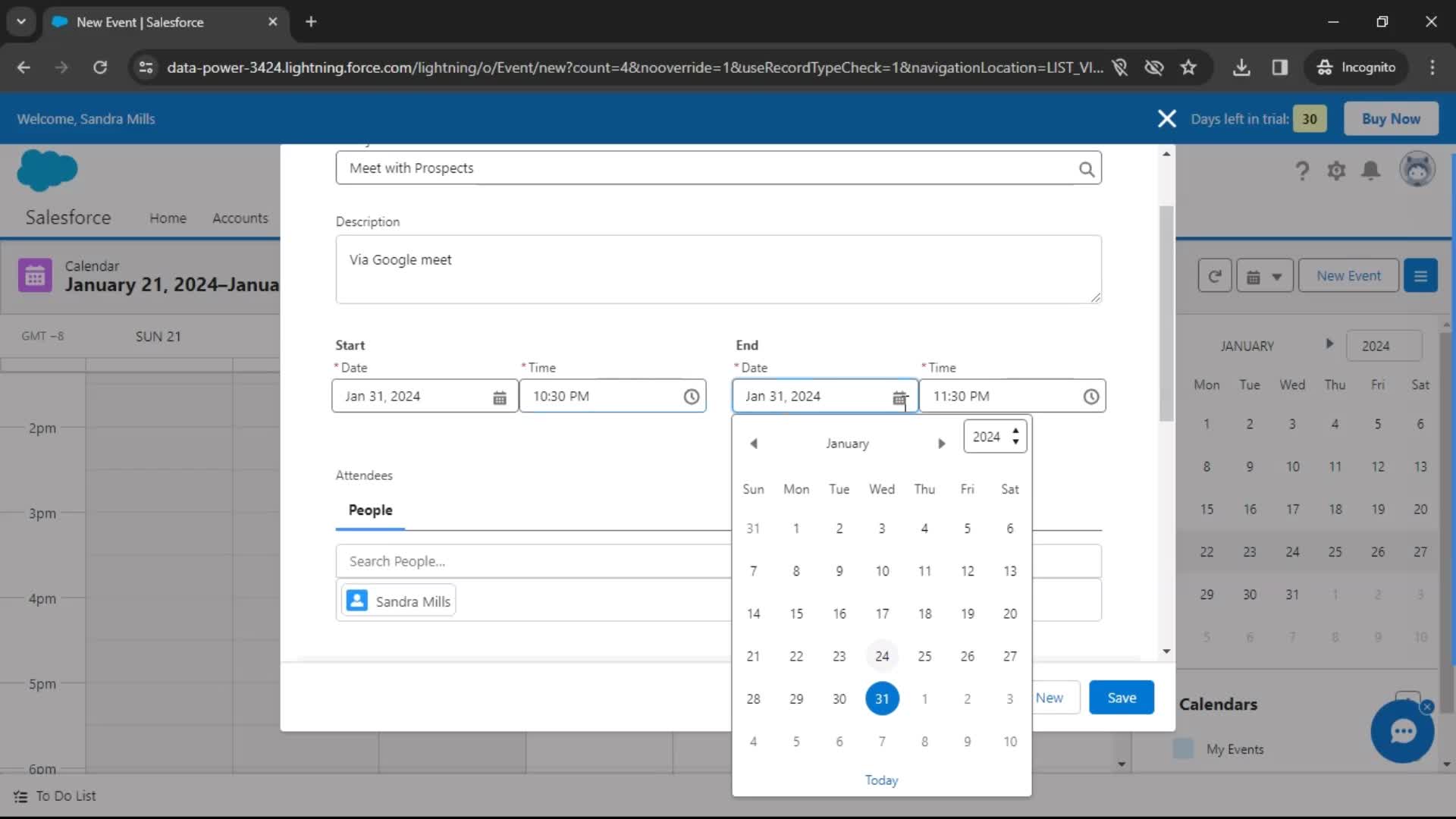Select January 31 highlighted date

[x=882, y=699]
